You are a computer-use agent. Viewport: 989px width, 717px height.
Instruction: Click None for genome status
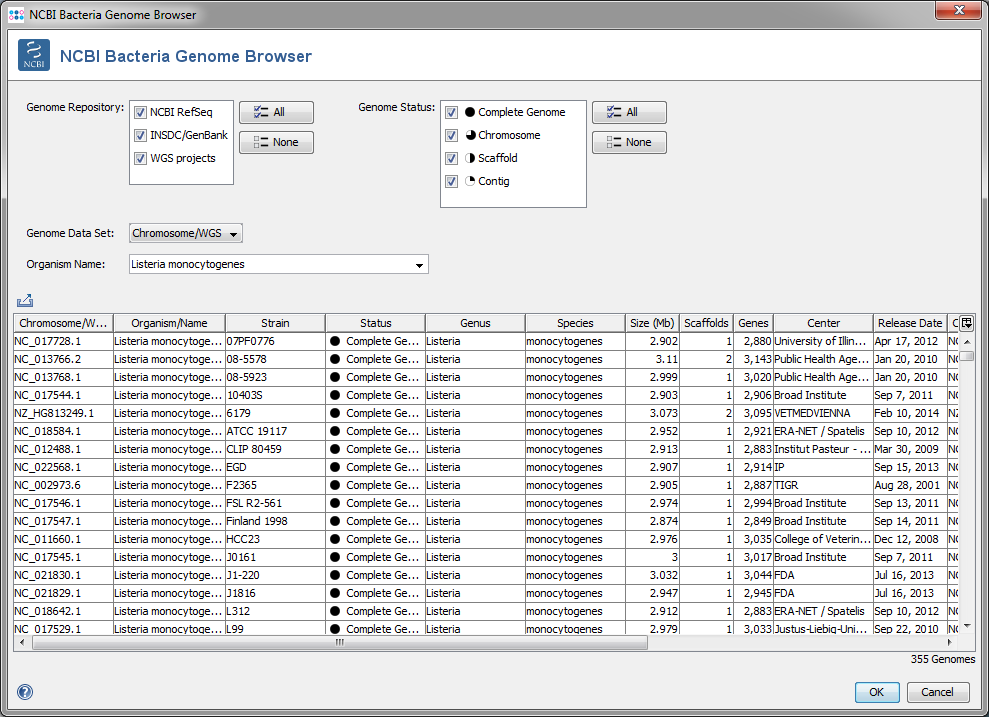629,142
